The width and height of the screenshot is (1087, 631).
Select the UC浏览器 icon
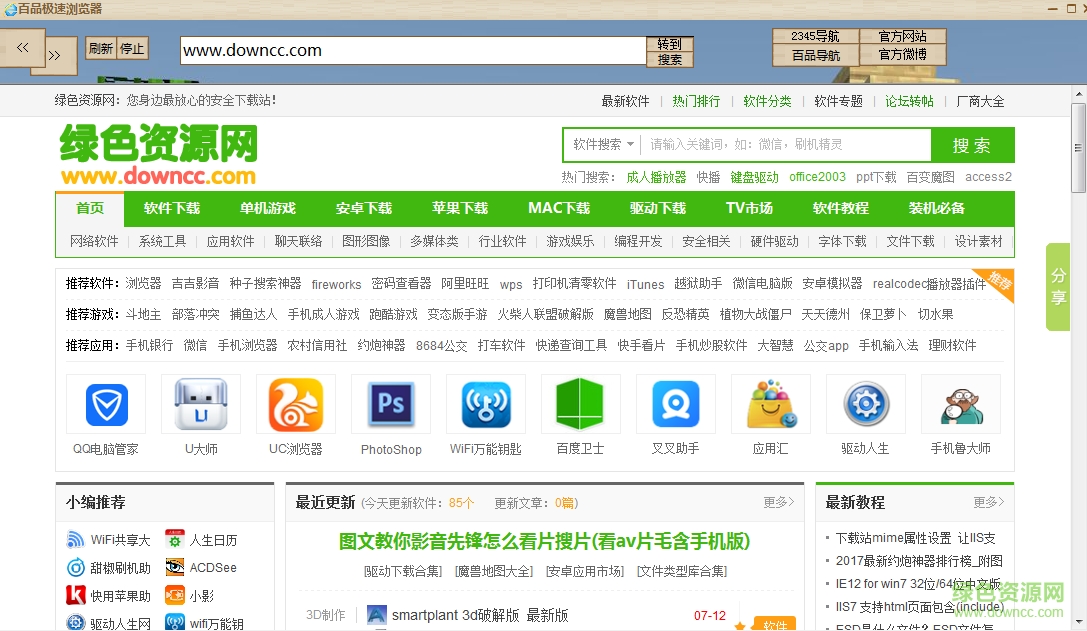coord(295,404)
